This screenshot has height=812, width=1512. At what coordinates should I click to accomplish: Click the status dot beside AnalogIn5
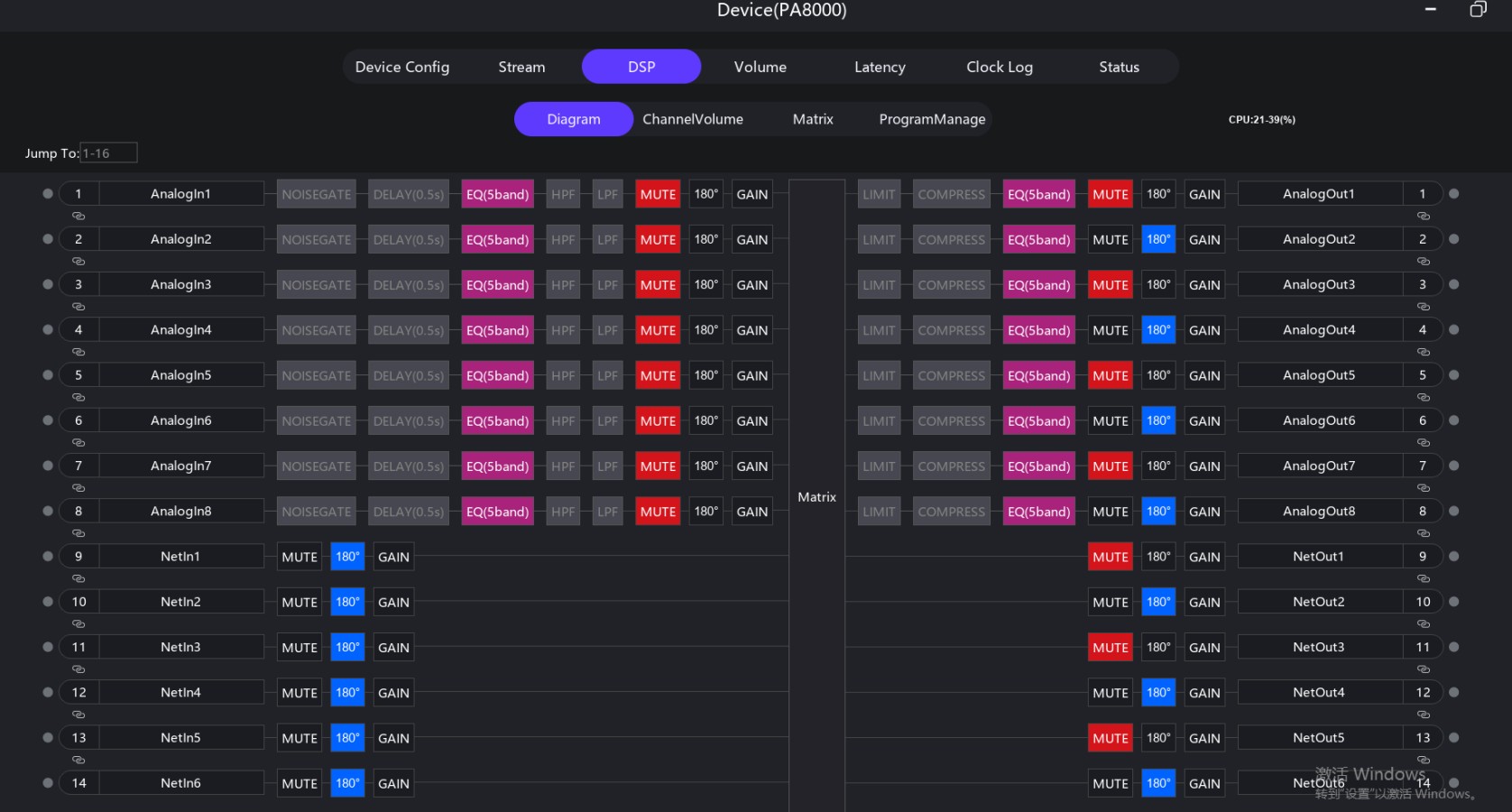click(48, 375)
